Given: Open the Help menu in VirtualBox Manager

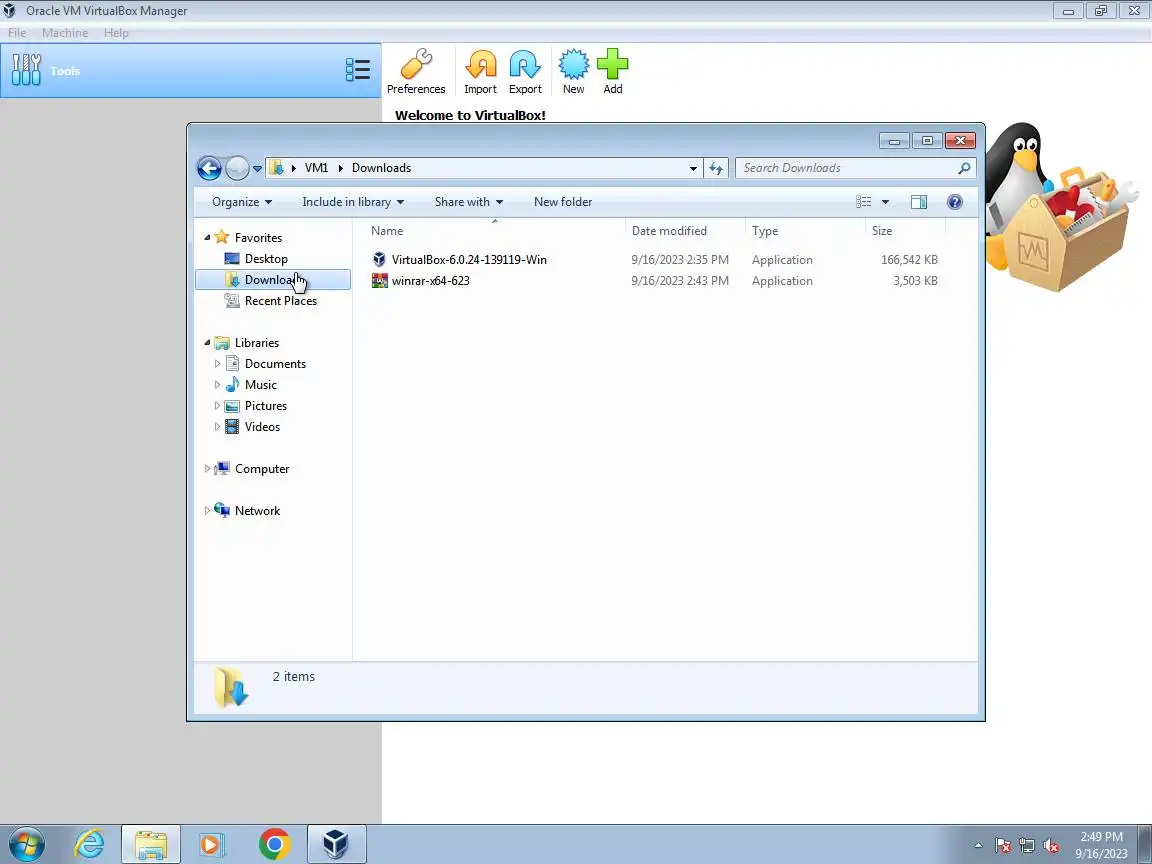Looking at the screenshot, I should [x=116, y=33].
